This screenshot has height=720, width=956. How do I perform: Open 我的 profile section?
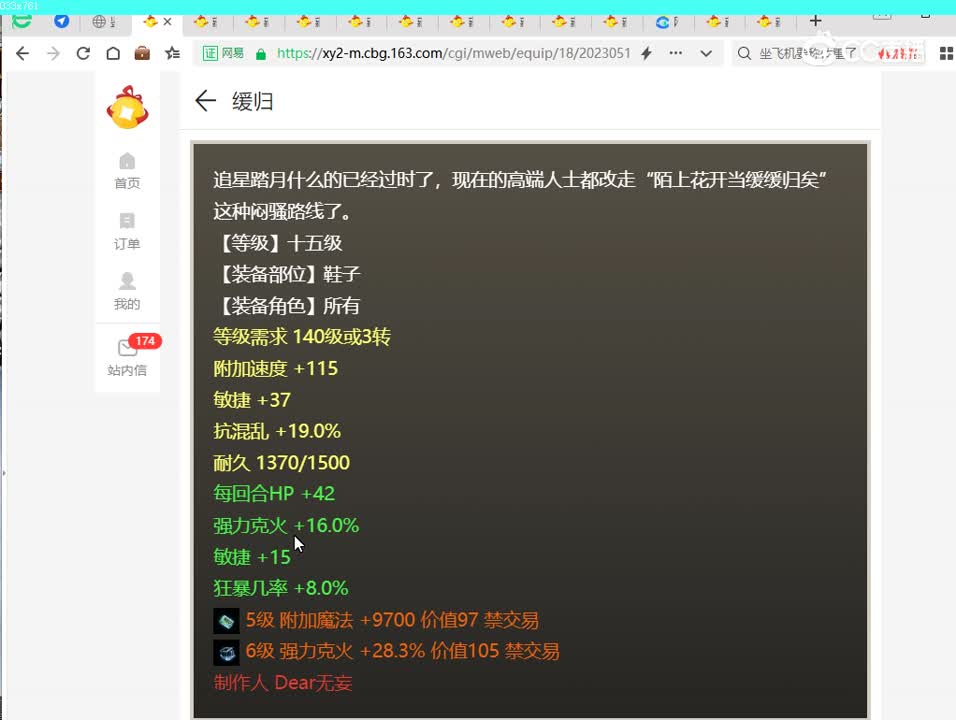tap(126, 292)
